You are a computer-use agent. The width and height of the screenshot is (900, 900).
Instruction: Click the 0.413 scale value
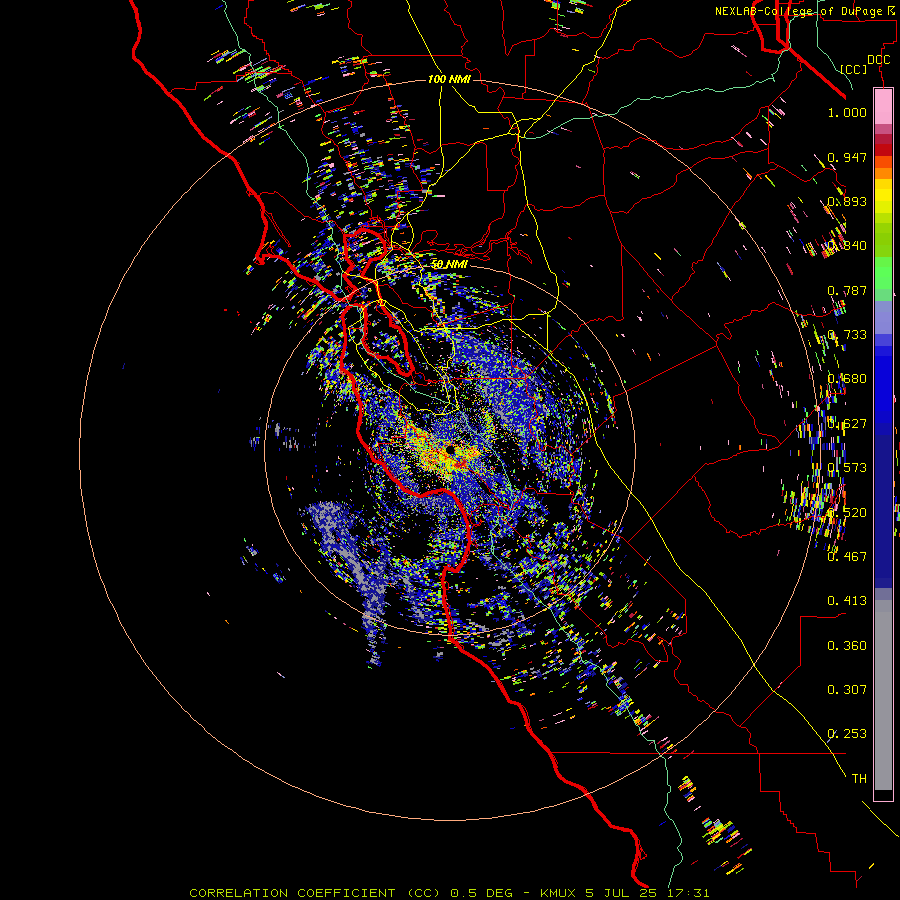click(847, 601)
